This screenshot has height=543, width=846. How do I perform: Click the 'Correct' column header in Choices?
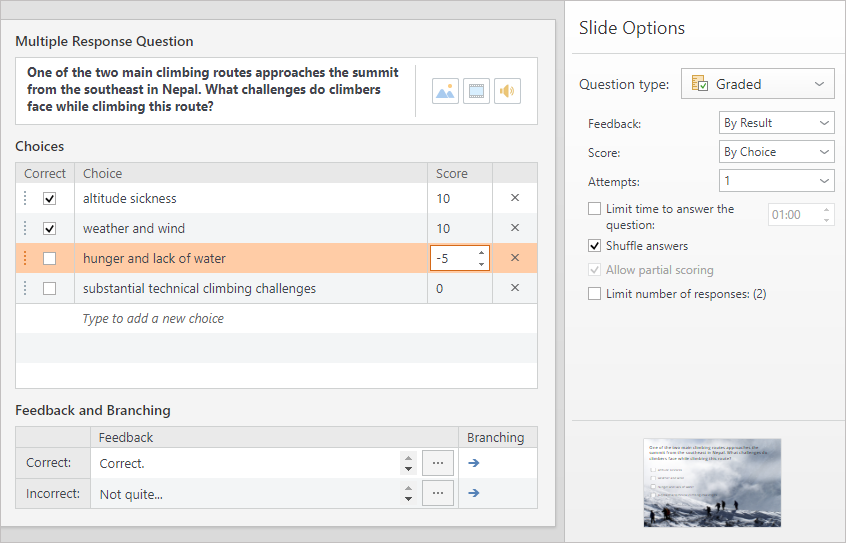click(45, 173)
